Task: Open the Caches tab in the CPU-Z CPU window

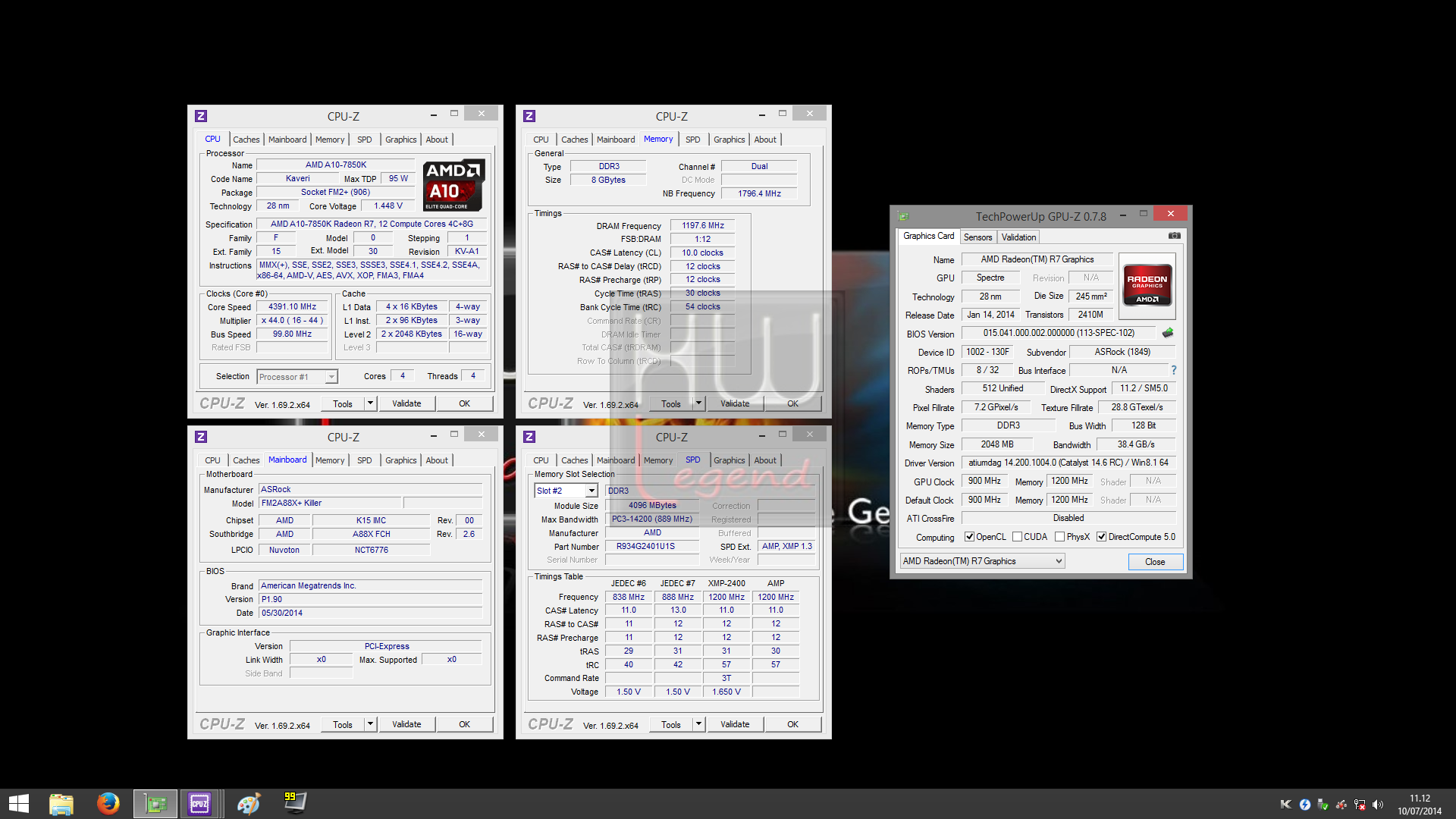Action: point(246,140)
